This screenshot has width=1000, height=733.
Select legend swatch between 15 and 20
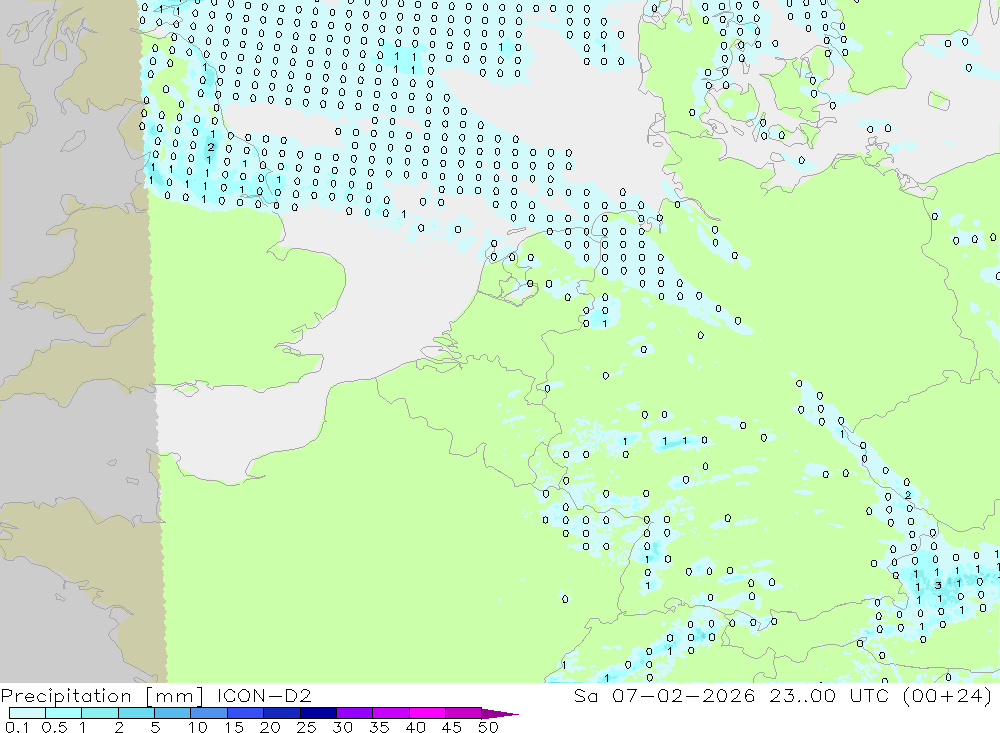[x=245, y=713]
